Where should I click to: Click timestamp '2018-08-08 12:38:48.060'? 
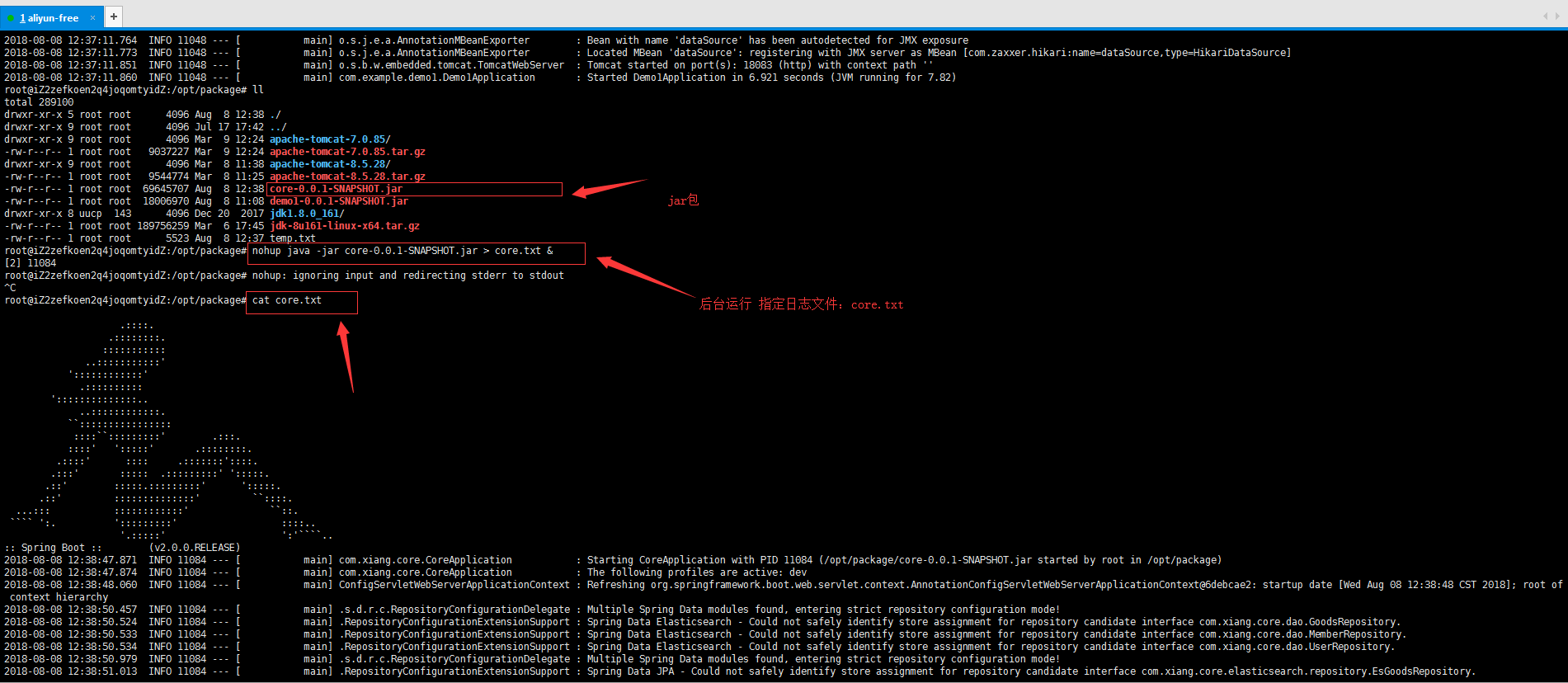pyautogui.click(x=71, y=585)
